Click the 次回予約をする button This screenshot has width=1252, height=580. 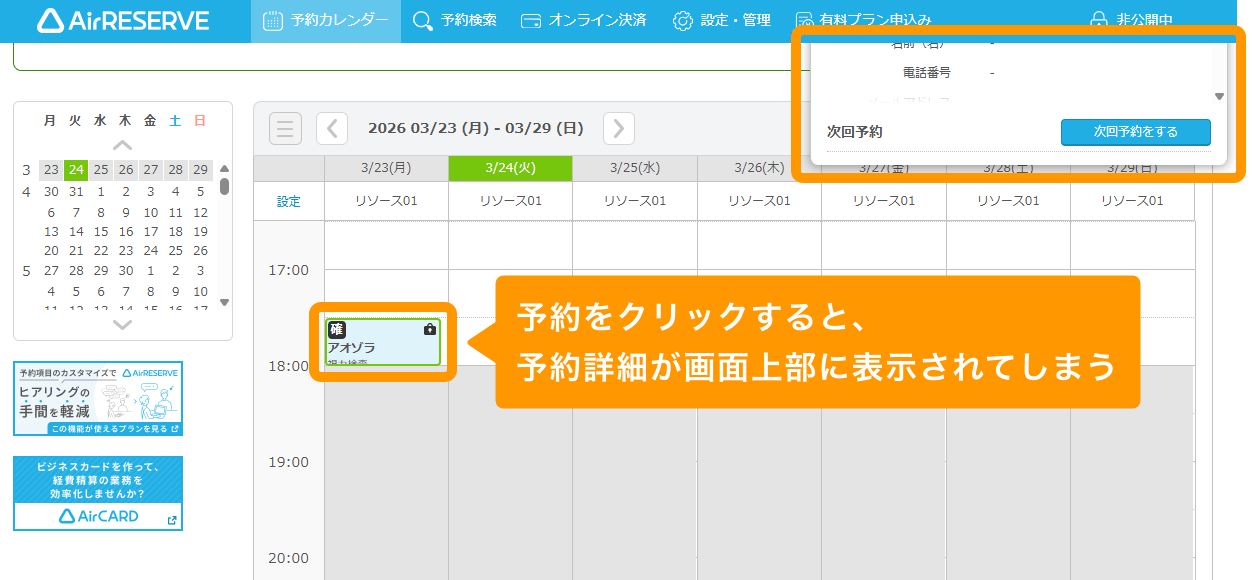[x=1135, y=132]
